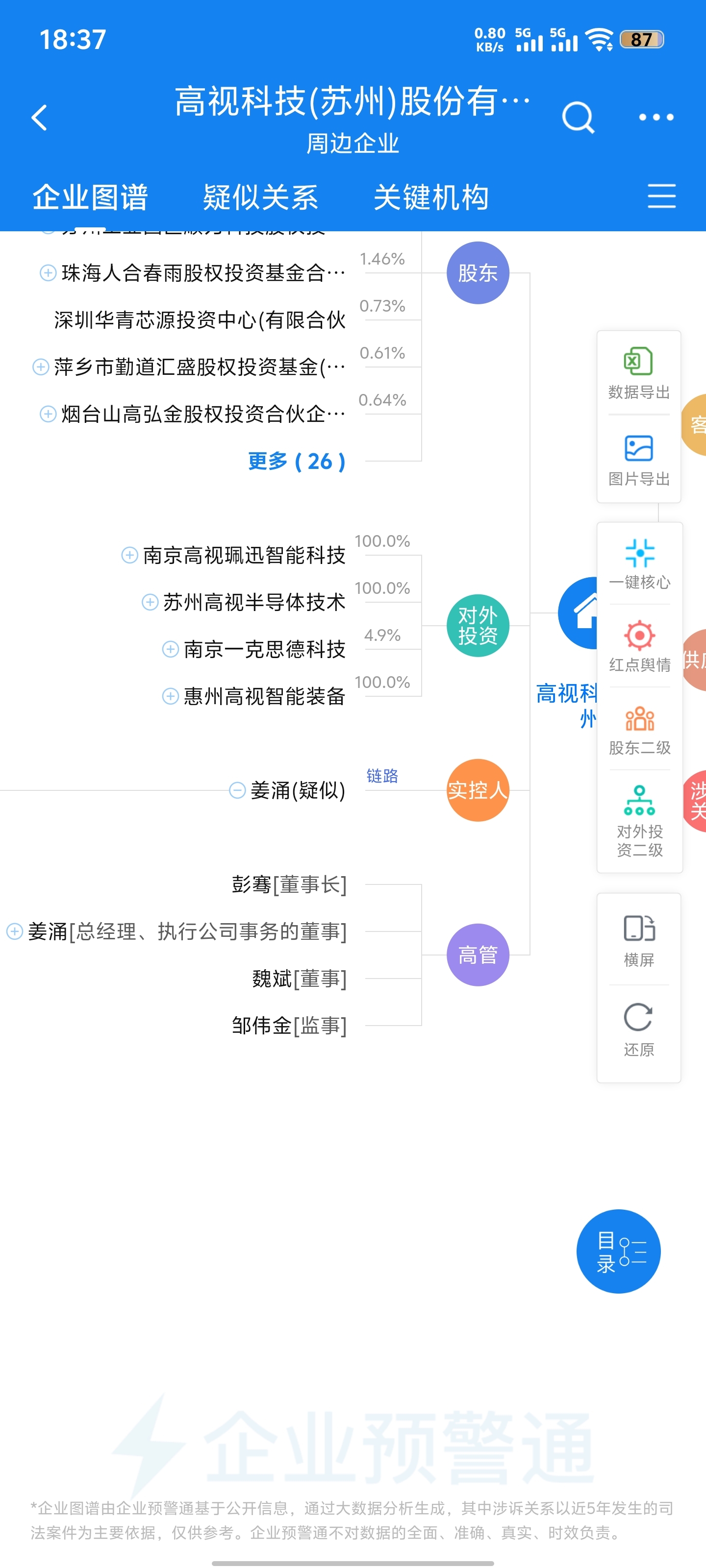Tap 1.46% shareholding value
The width and height of the screenshot is (706, 1568).
point(382,259)
